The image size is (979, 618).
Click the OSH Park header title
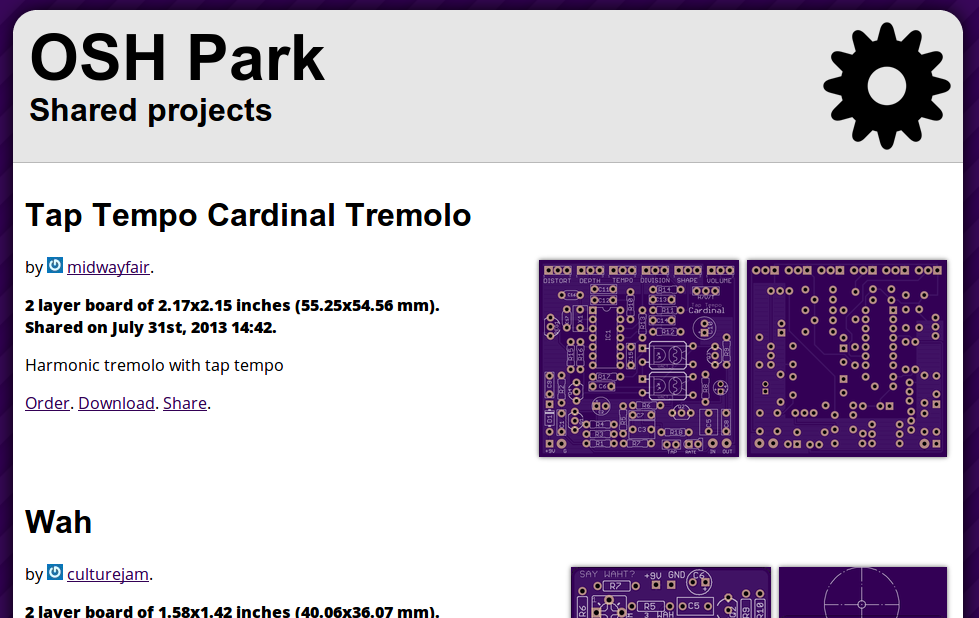[176, 58]
